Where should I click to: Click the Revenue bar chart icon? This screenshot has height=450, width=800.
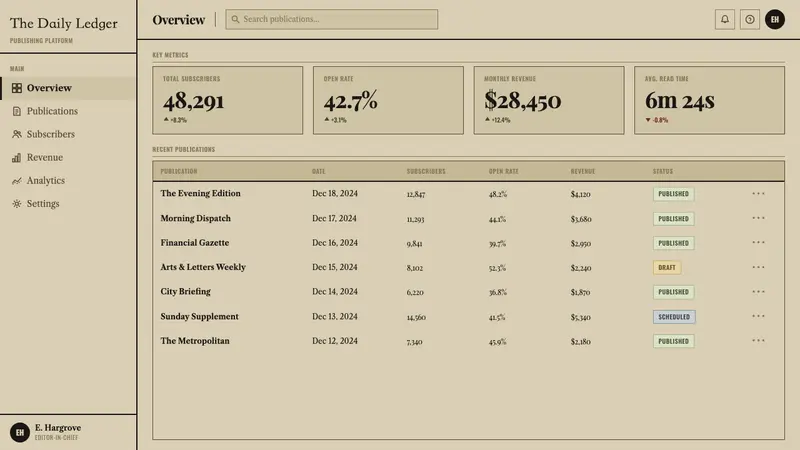pos(17,158)
